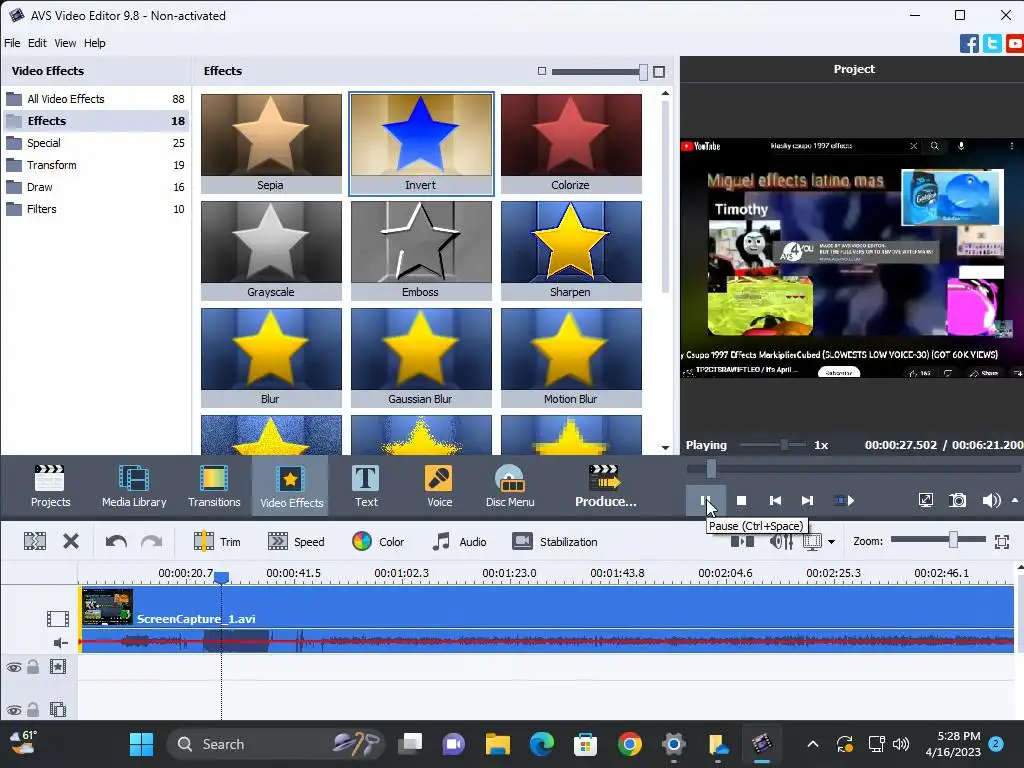1024x768 pixels.
Task: Select the Special effects category
Action: tap(95, 143)
